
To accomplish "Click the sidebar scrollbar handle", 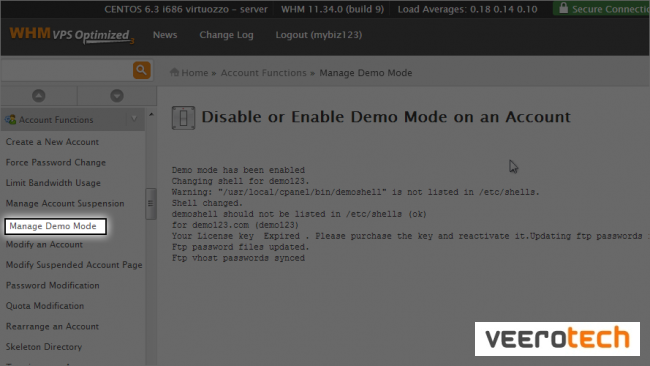I will [x=150, y=204].
